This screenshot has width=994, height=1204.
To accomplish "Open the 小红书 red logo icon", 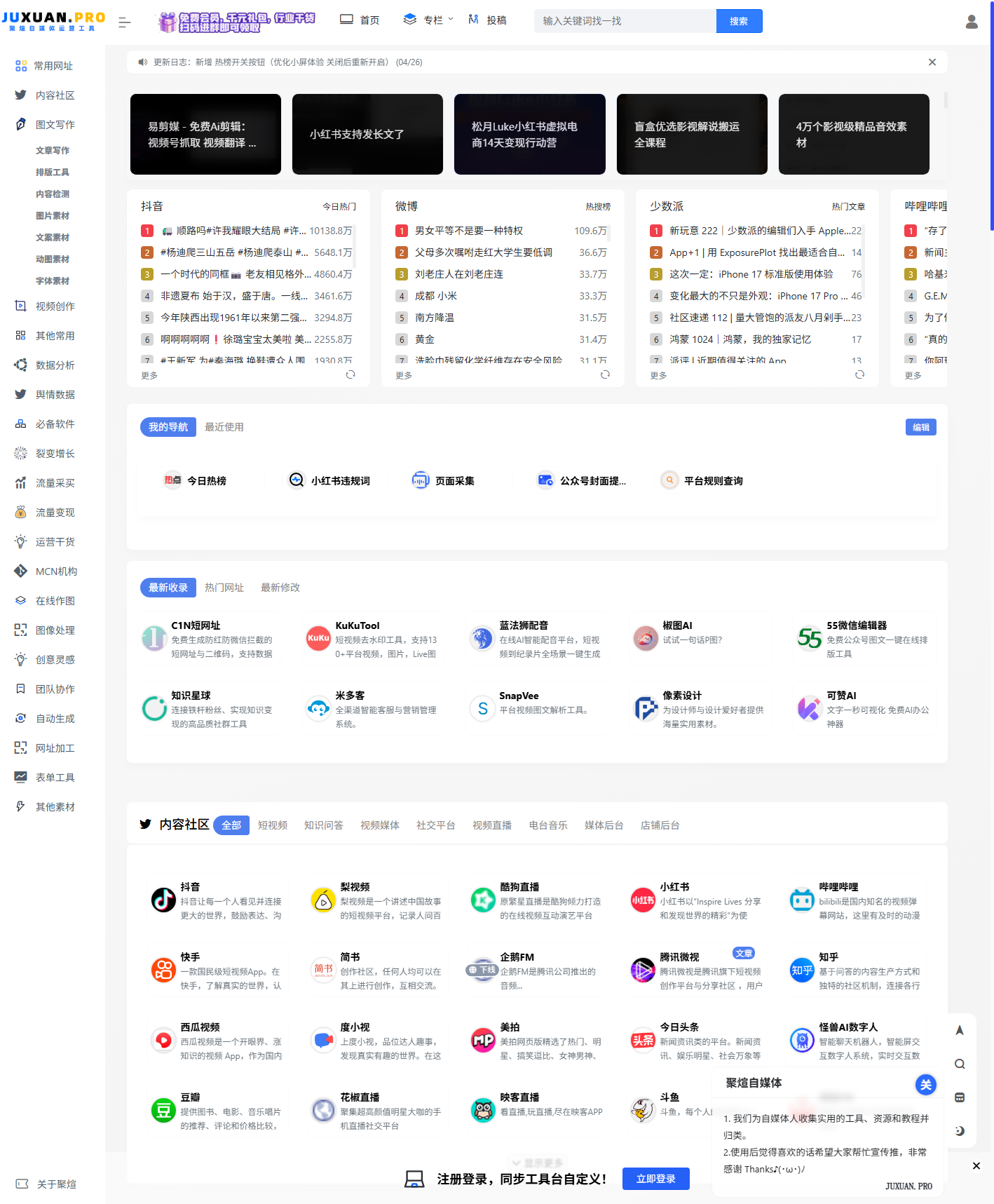I will [643, 900].
